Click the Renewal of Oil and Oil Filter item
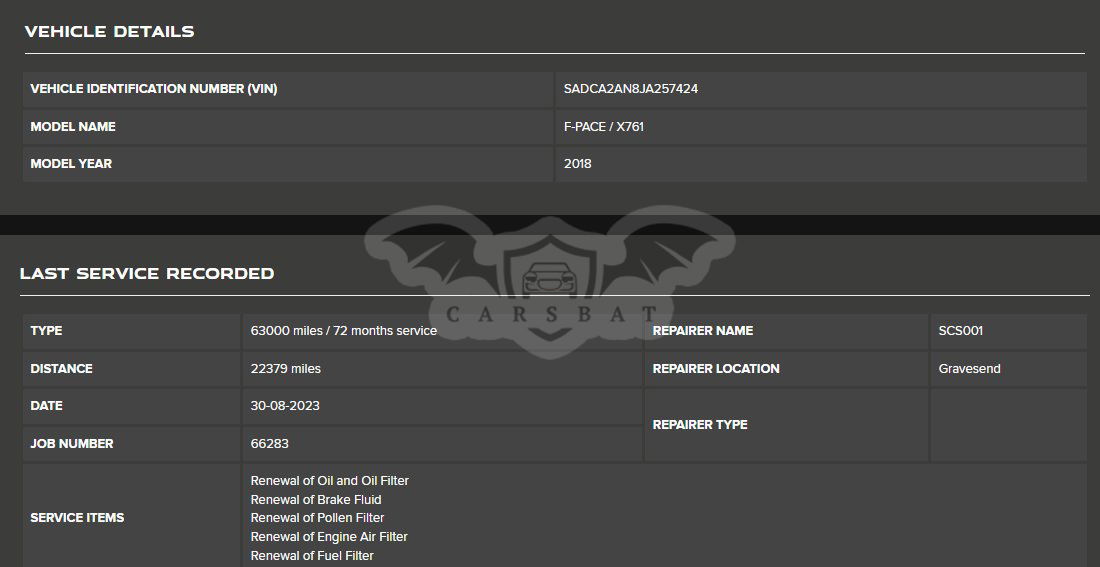Viewport: 1100px width, 567px height. 329,481
